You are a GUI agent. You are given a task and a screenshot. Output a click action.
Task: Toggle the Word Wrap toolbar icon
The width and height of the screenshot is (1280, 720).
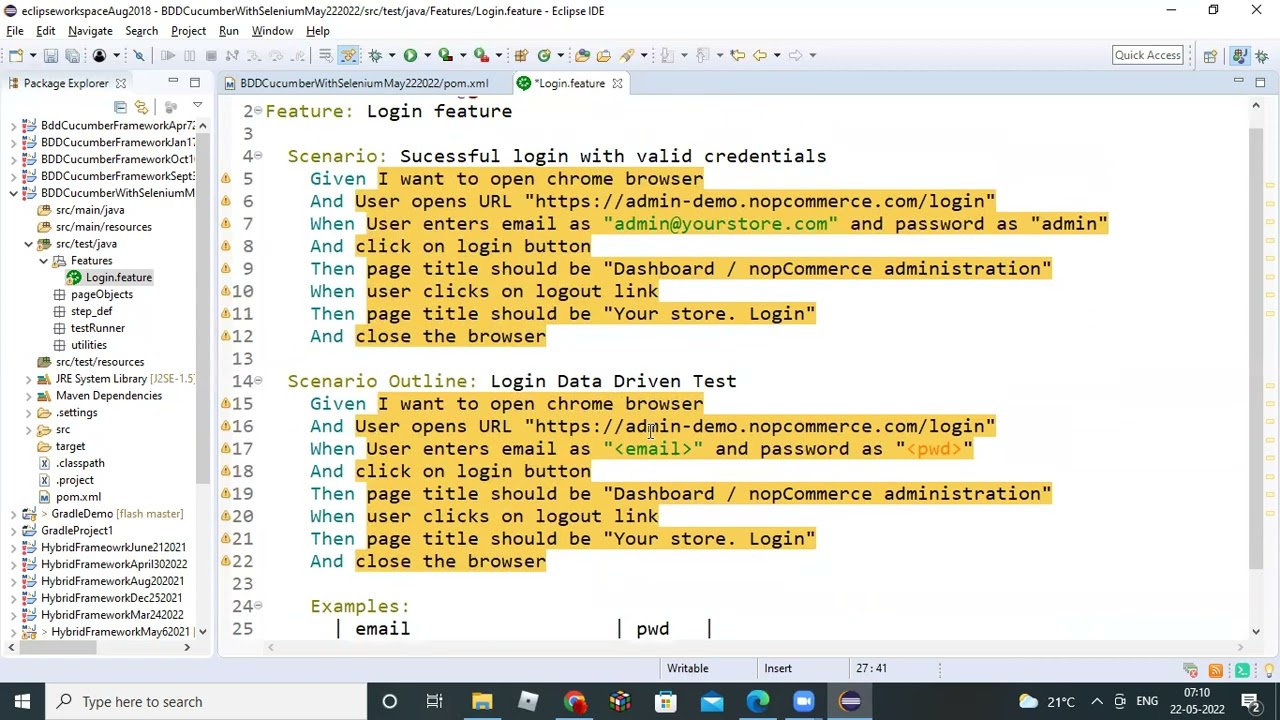point(326,55)
